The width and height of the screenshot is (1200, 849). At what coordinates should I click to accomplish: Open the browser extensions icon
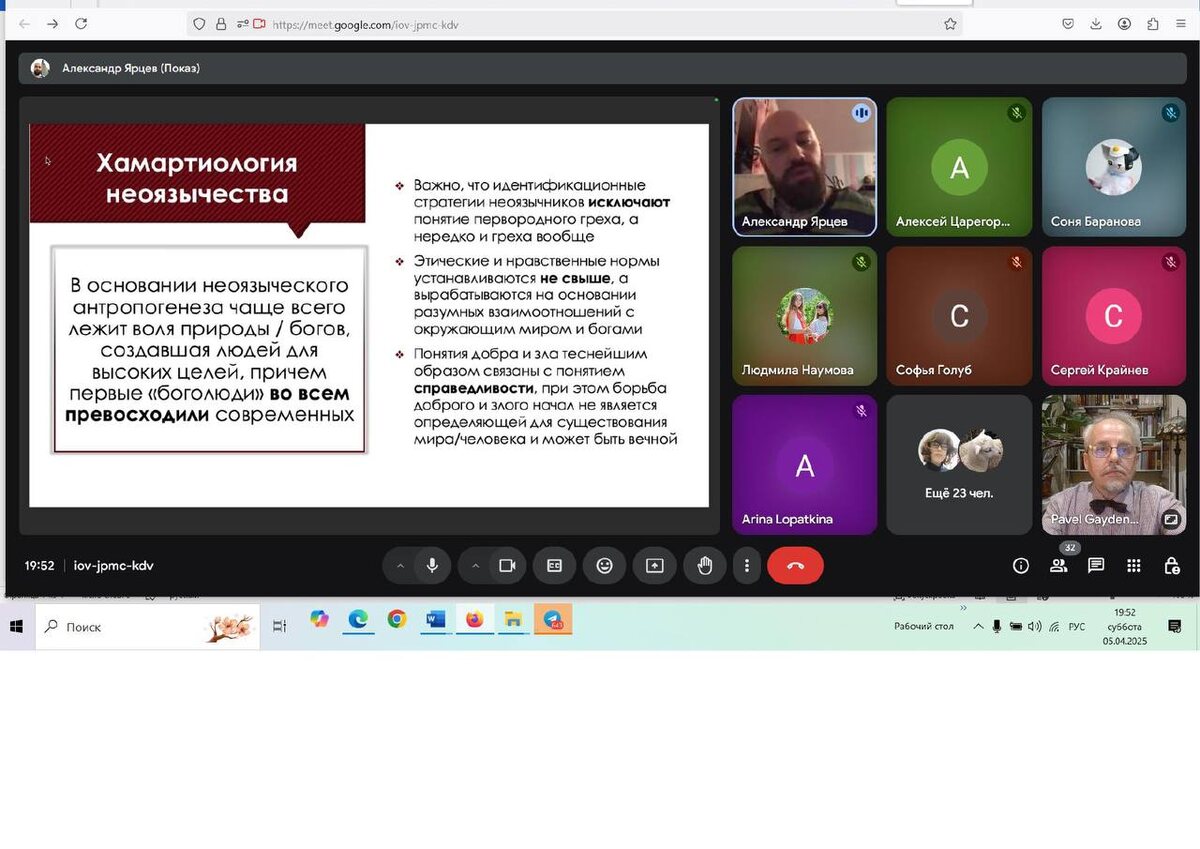pyautogui.click(x=1153, y=24)
